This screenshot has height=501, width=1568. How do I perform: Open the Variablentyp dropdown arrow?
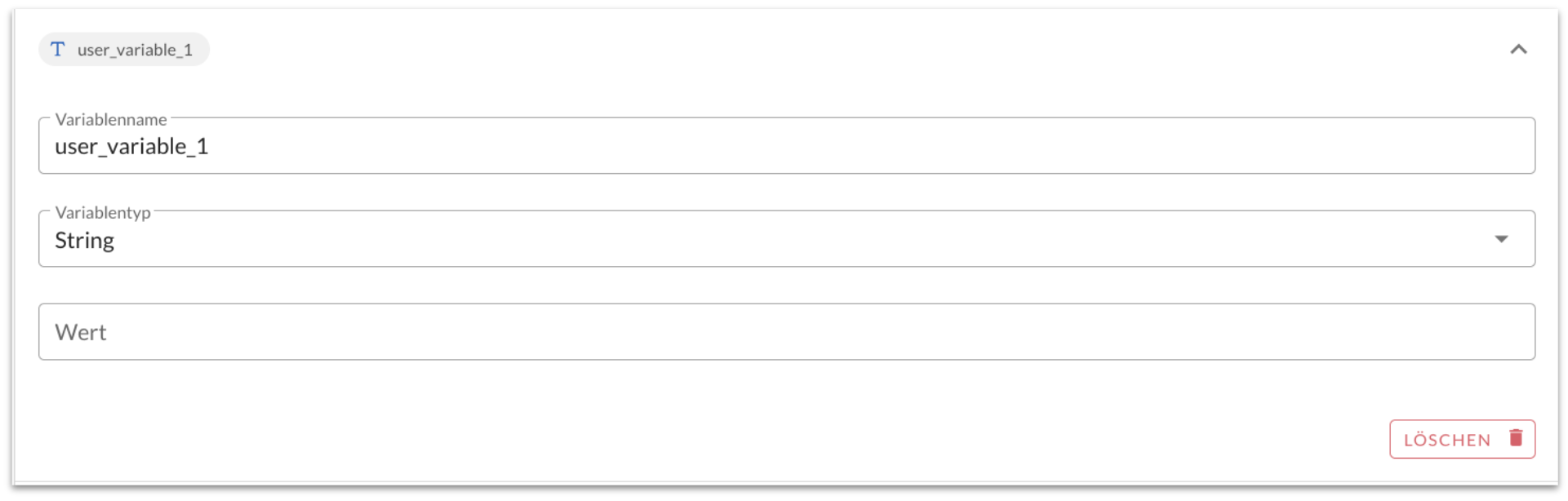(x=1501, y=239)
